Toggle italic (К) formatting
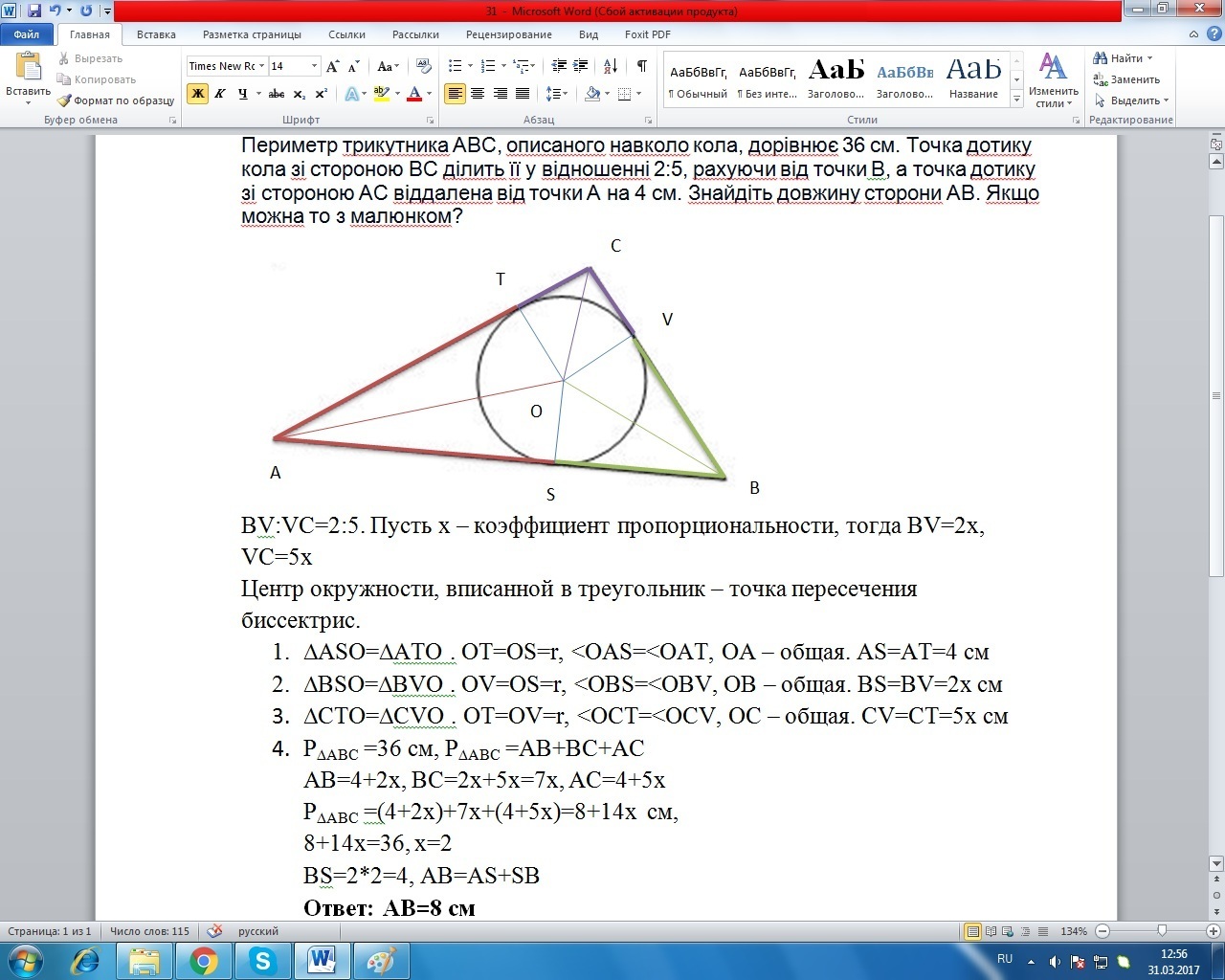This screenshot has height=980, width=1225. click(220, 94)
